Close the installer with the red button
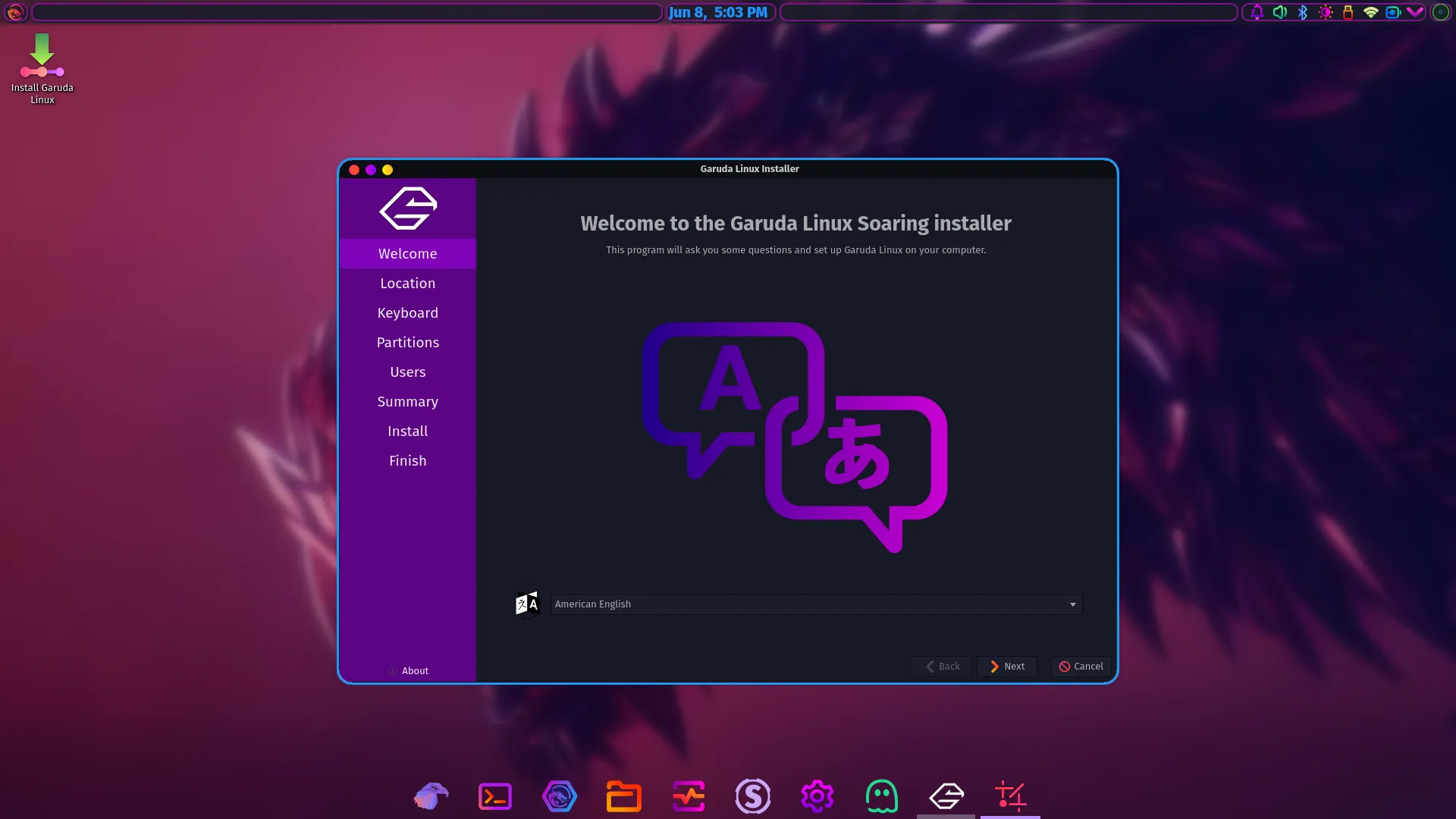This screenshot has width=1456, height=819. click(x=354, y=170)
